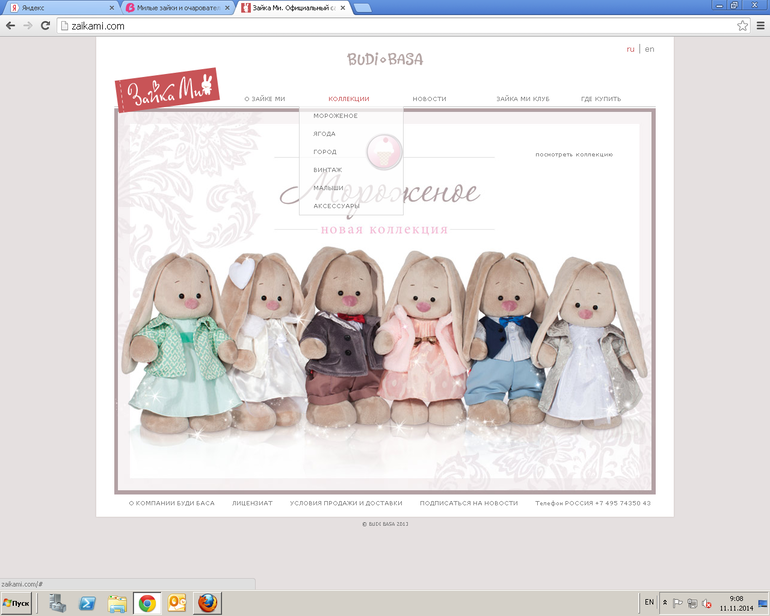Open a new browser tab
This screenshot has height=616, width=770.
(x=362, y=8)
